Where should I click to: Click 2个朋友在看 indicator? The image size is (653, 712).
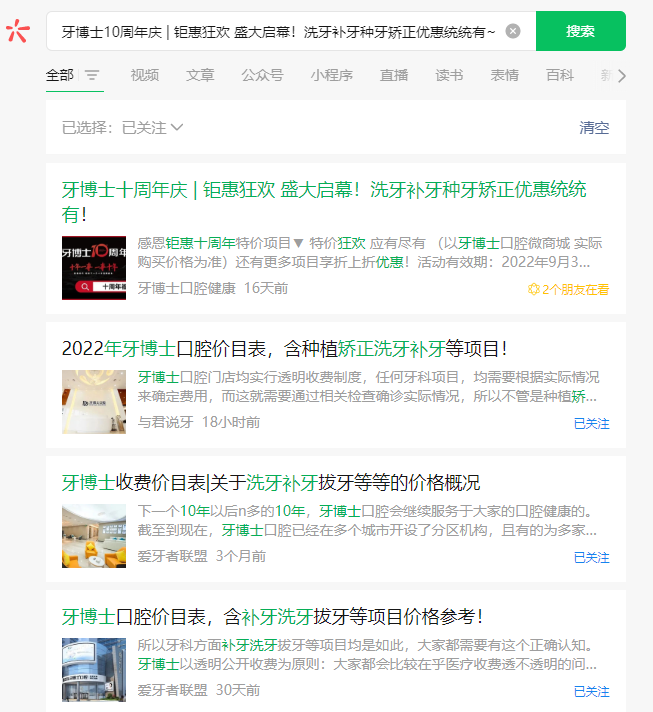pos(568,289)
